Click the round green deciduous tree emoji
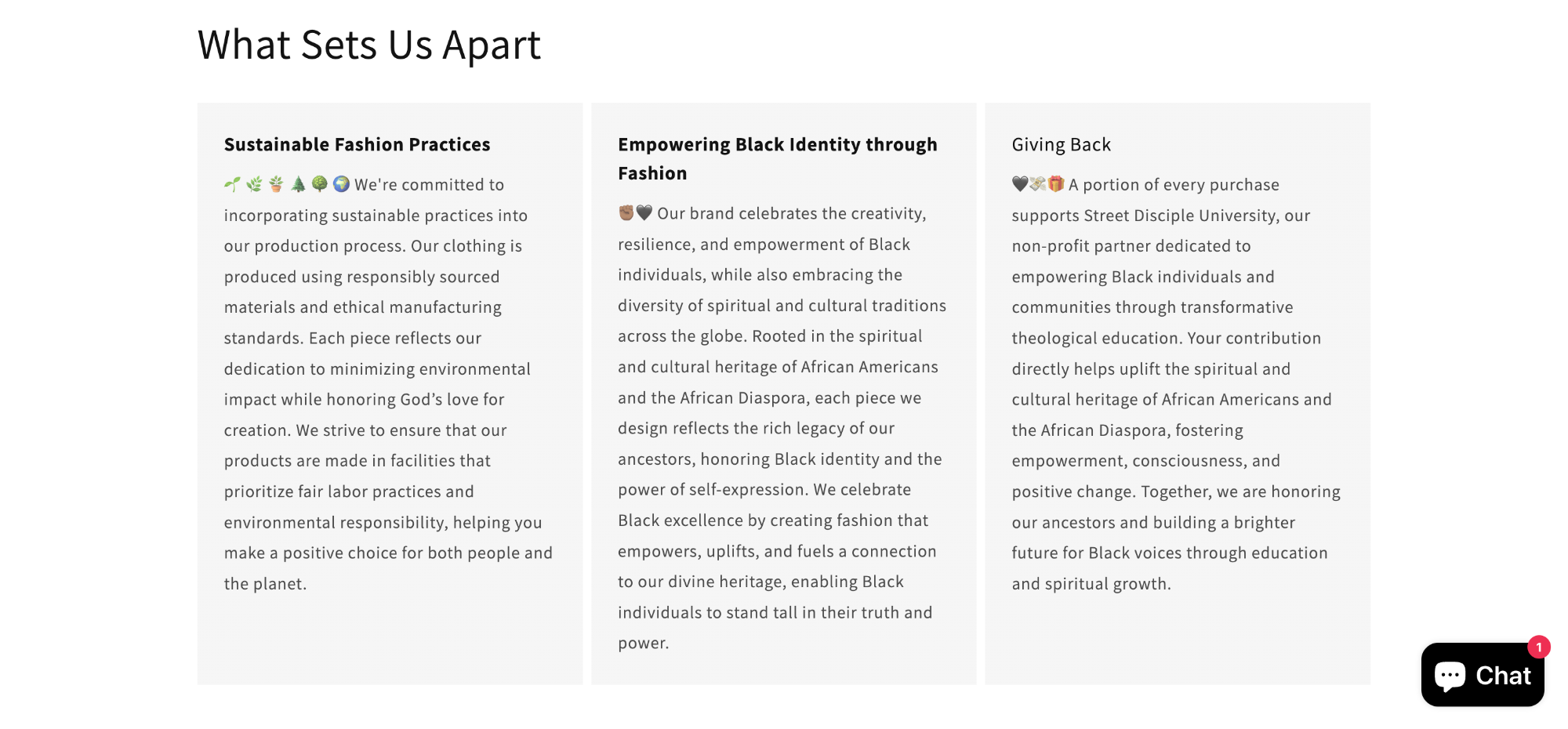Viewport: 1568px width, 729px height. click(319, 184)
